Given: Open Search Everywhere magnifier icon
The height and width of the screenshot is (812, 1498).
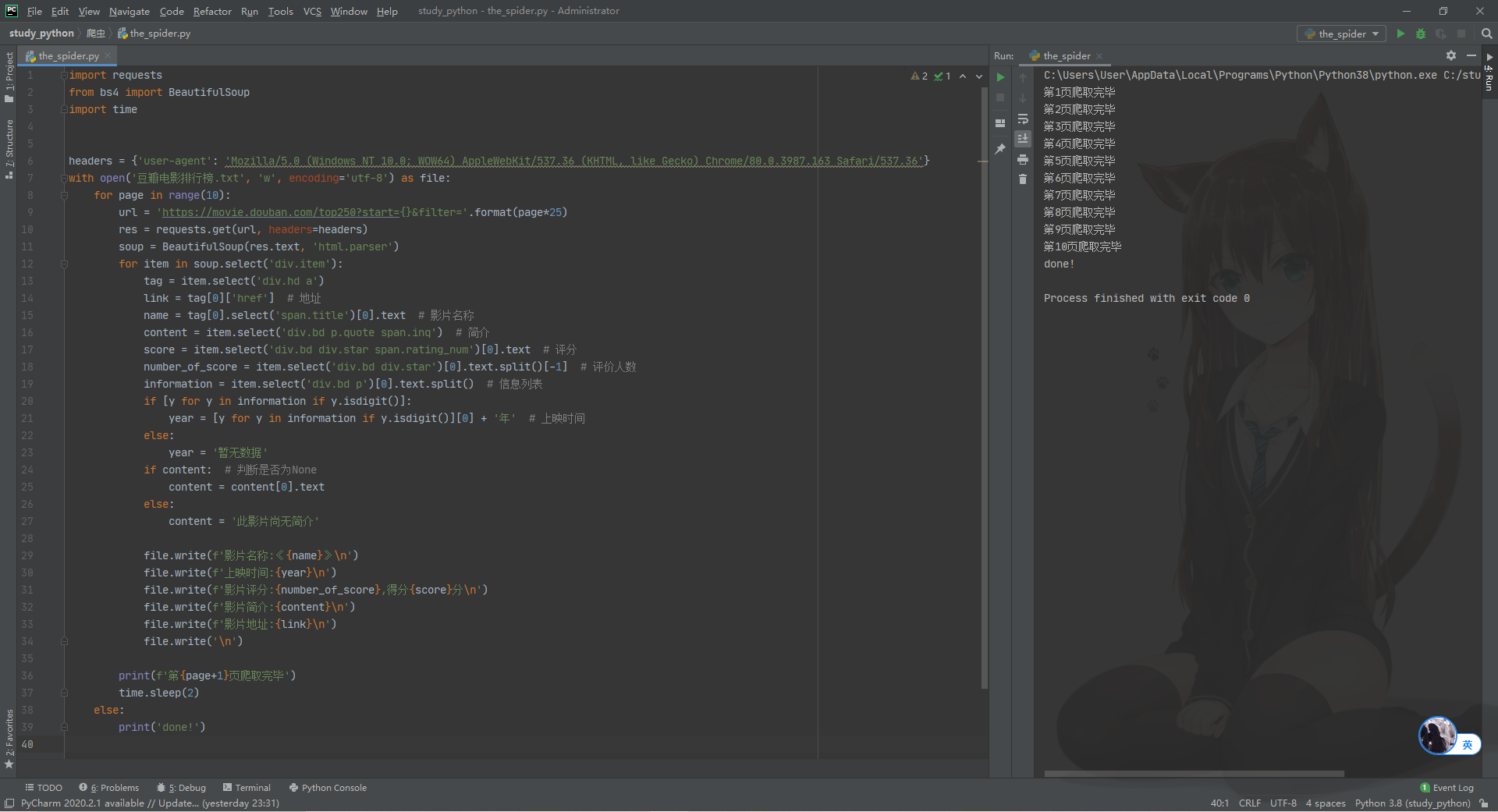Looking at the screenshot, I should (x=1486, y=34).
